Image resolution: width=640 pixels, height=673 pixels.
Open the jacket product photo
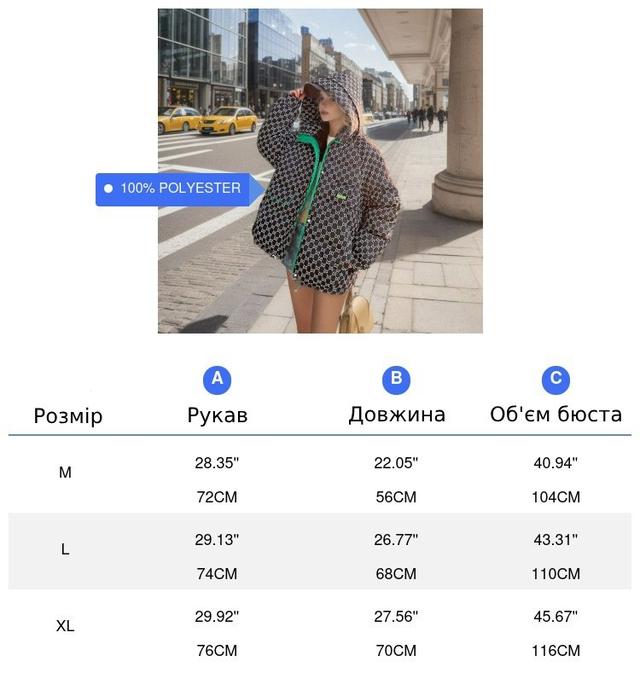coord(320,170)
